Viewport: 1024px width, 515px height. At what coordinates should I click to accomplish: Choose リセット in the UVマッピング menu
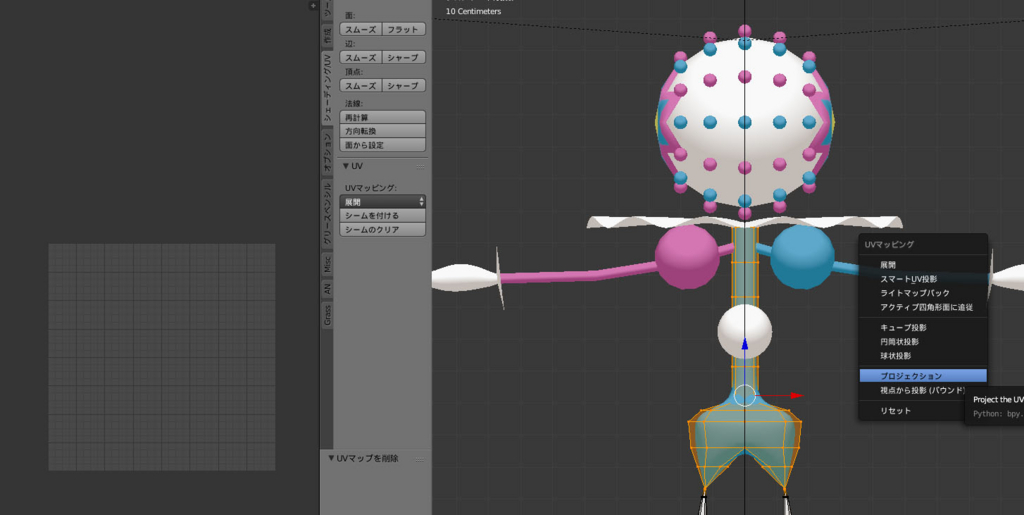pos(923,411)
